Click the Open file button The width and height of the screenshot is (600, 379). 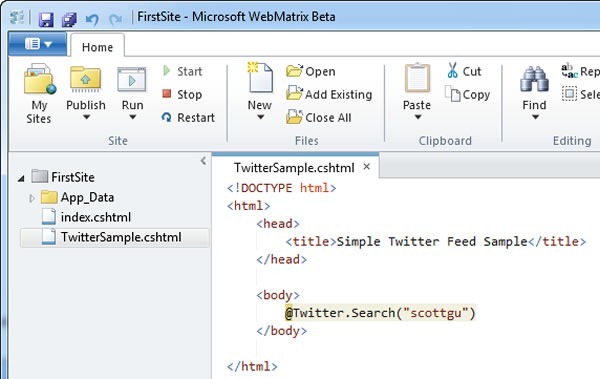[x=311, y=71]
